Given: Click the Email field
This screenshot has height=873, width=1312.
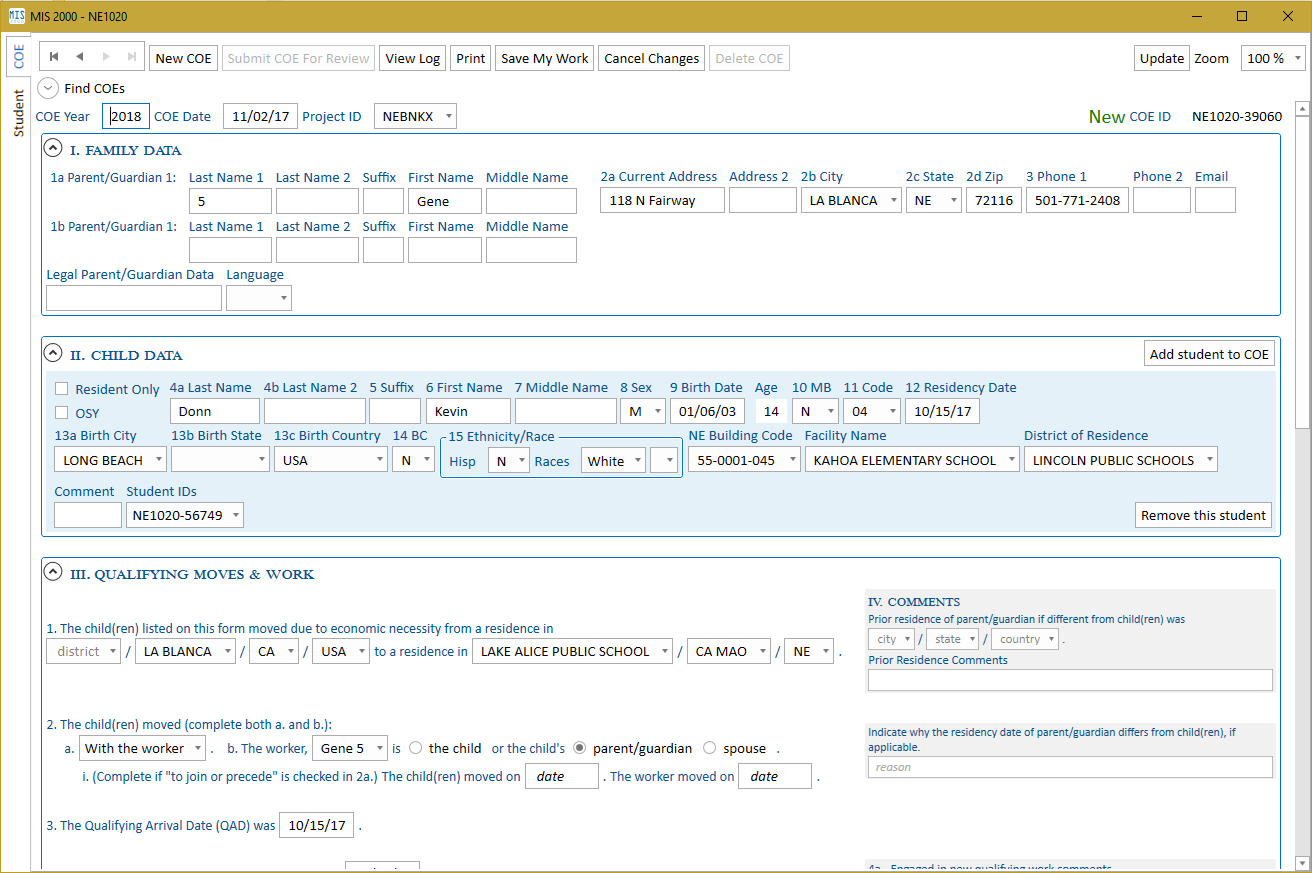Looking at the screenshot, I should 1215,200.
